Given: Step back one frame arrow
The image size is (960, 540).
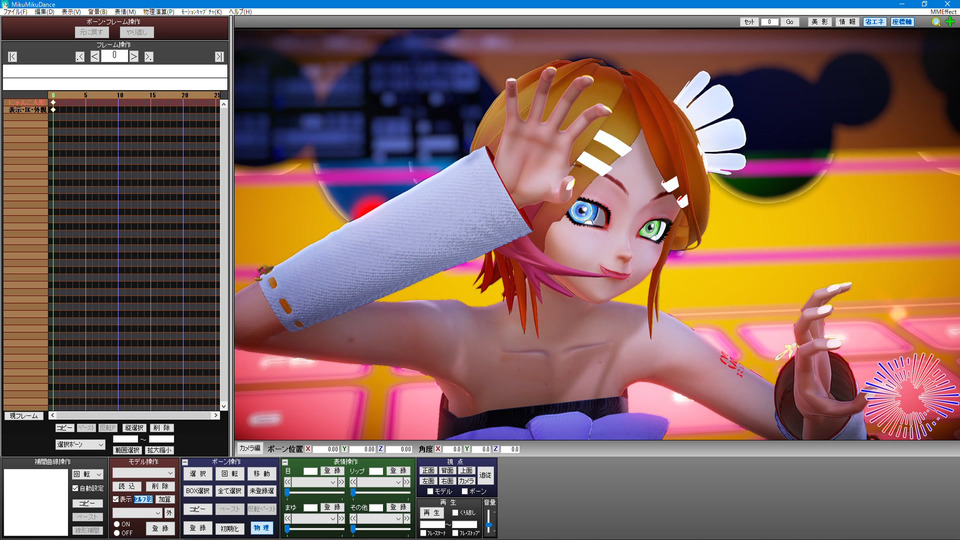Looking at the screenshot, I should point(95,57).
